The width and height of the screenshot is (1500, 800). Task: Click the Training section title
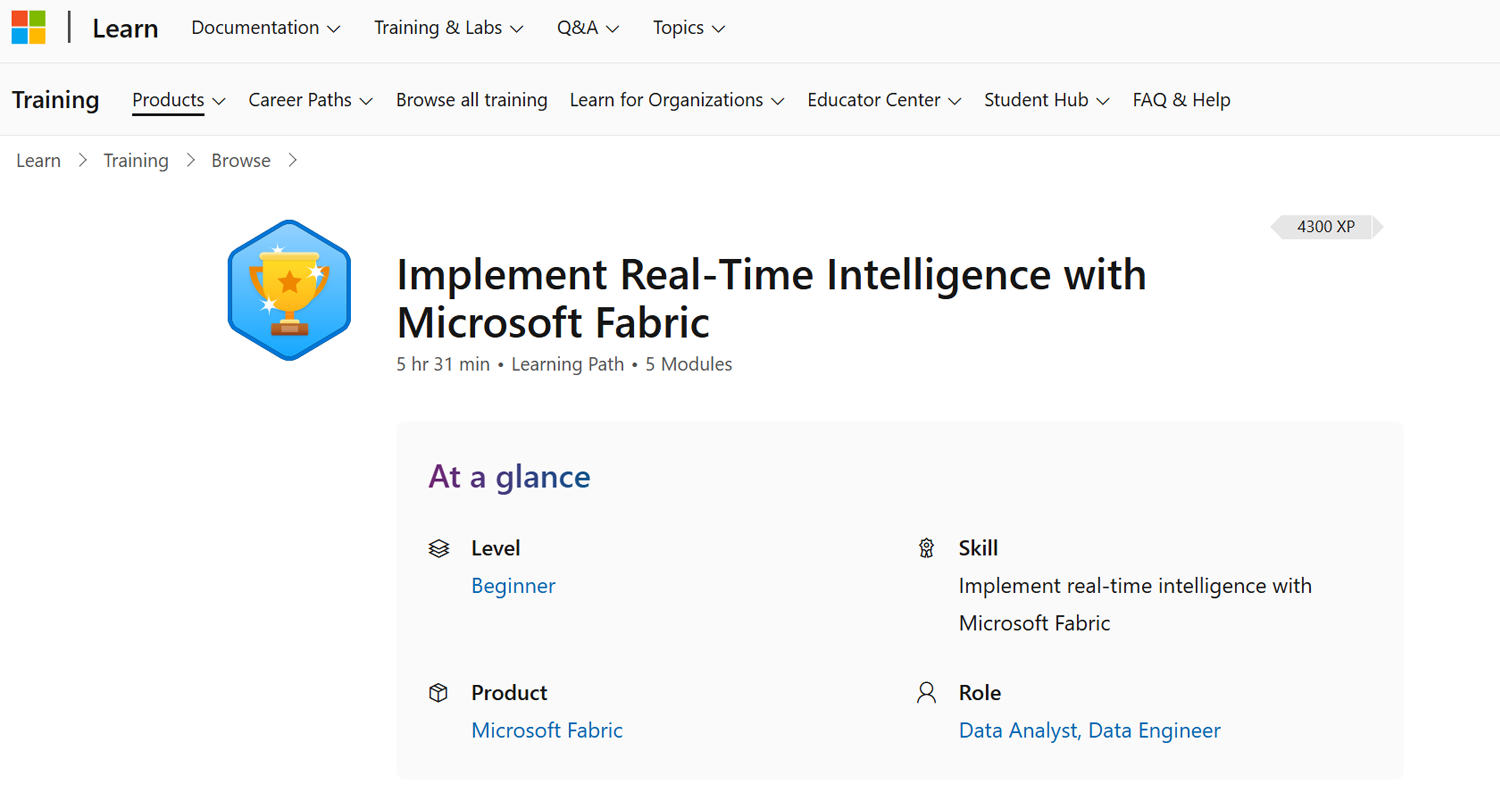click(56, 100)
